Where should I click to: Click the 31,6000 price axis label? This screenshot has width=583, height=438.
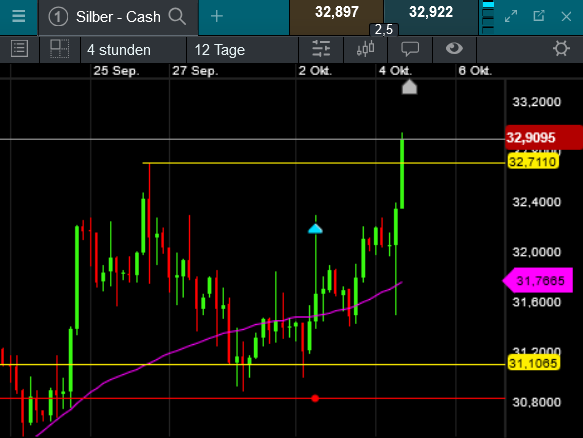(x=537, y=302)
